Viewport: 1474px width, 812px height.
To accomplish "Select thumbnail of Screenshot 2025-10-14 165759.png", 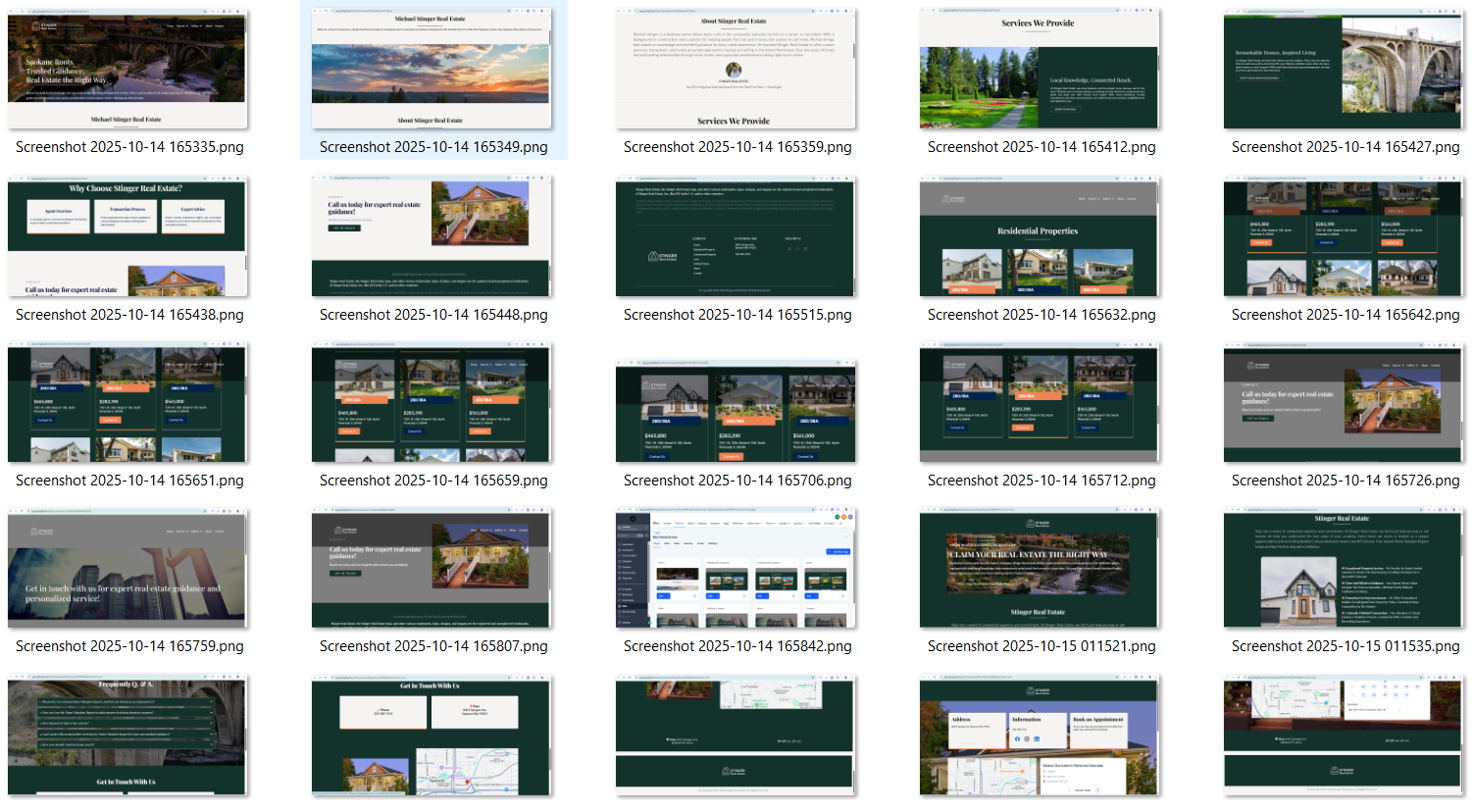I will 127,568.
